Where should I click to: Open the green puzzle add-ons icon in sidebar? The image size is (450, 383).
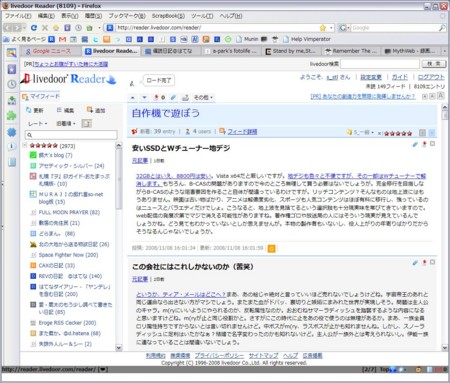click(x=12, y=116)
